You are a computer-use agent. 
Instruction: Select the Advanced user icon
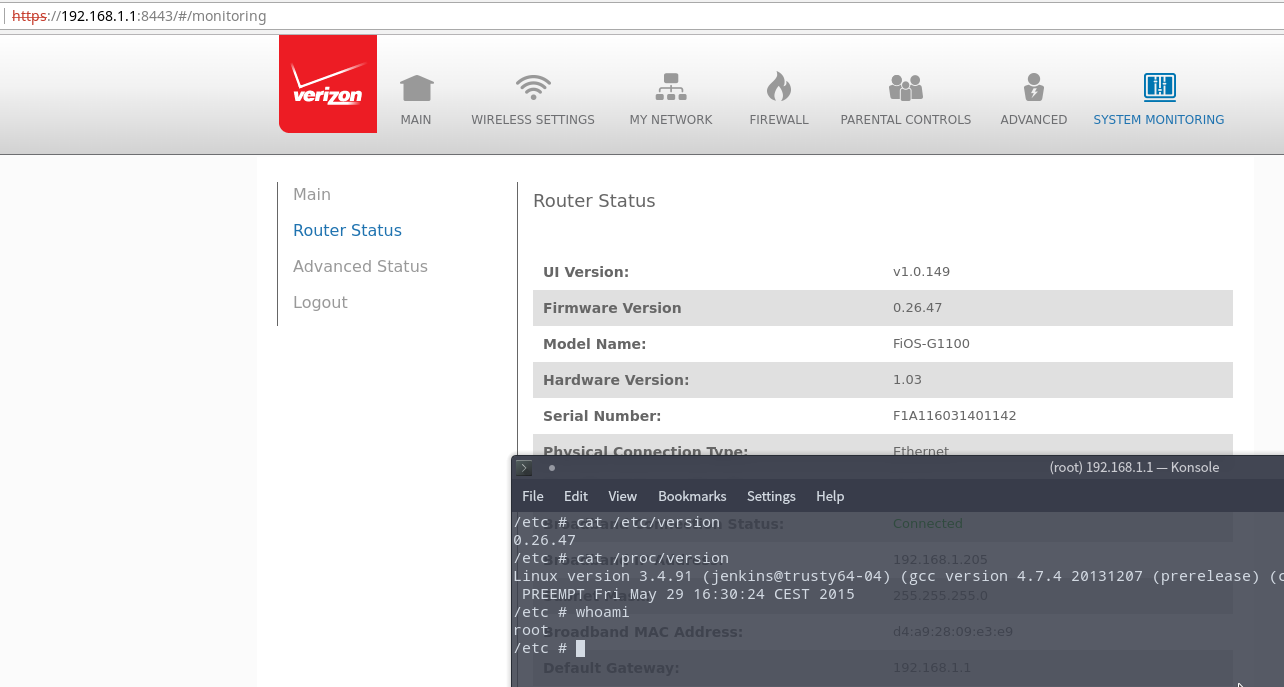click(1033, 88)
